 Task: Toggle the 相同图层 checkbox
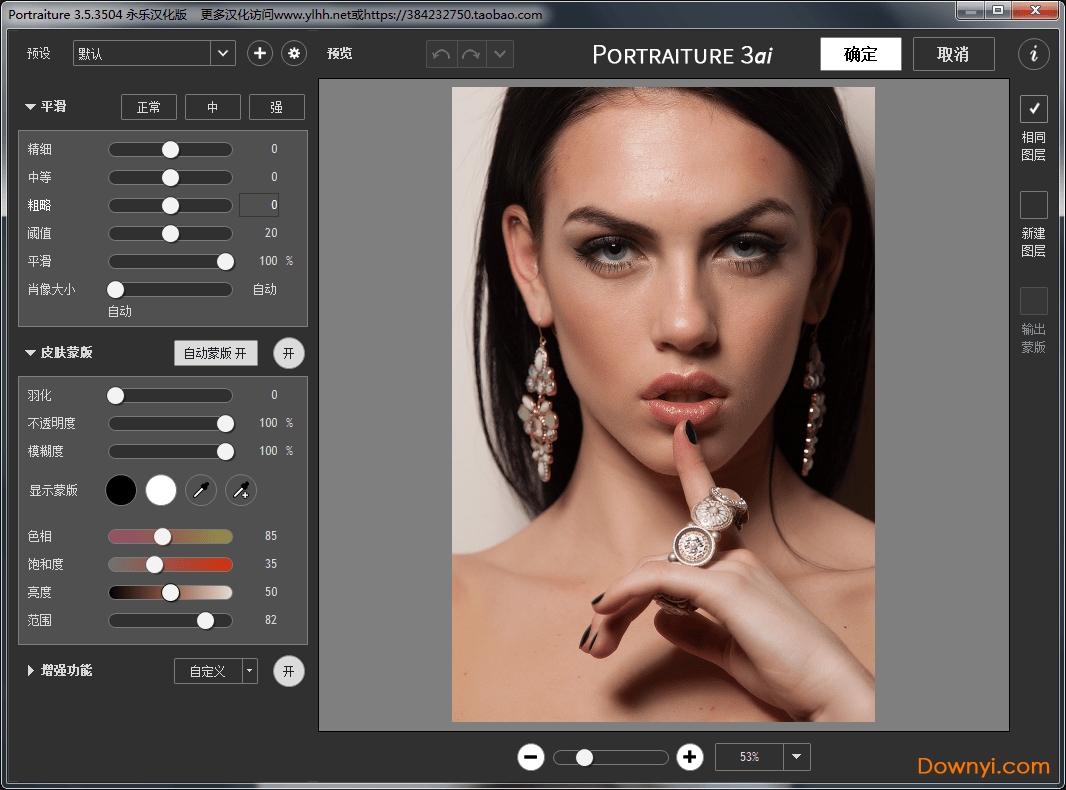coord(1033,109)
